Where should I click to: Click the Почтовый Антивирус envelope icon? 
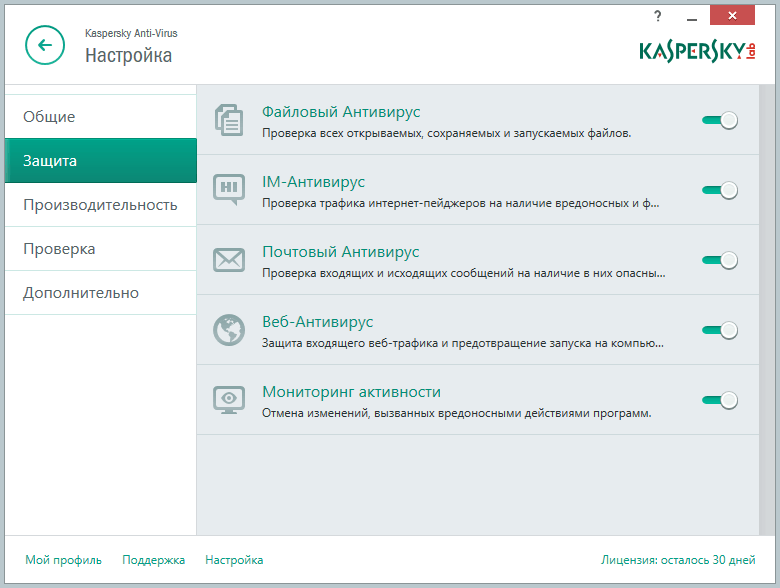229,260
